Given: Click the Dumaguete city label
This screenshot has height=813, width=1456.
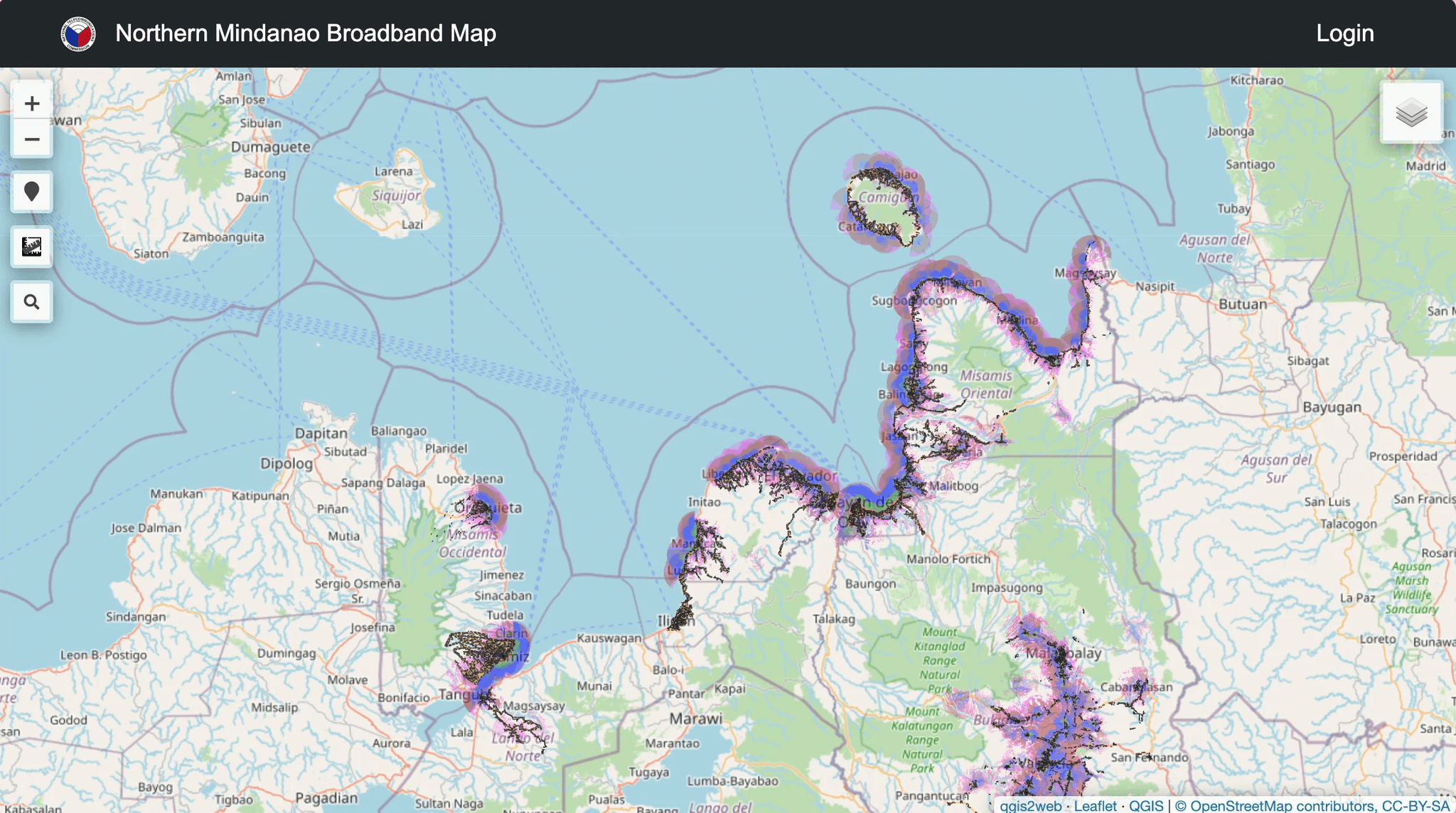Looking at the screenshot, I should 270,147.
